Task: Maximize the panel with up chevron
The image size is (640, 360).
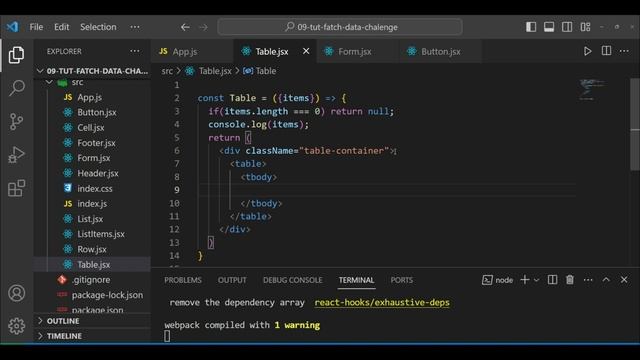Action: coord(606,280)
